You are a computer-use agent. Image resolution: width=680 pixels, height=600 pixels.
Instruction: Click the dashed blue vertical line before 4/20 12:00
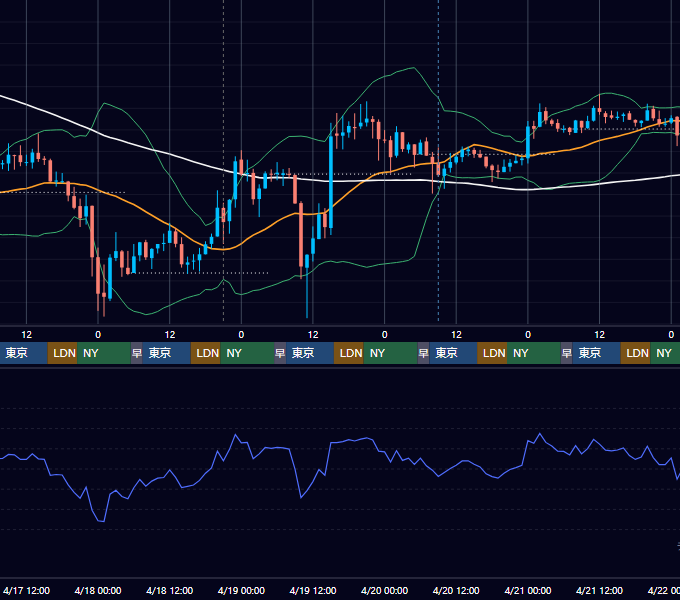click(x=438, y=163)
